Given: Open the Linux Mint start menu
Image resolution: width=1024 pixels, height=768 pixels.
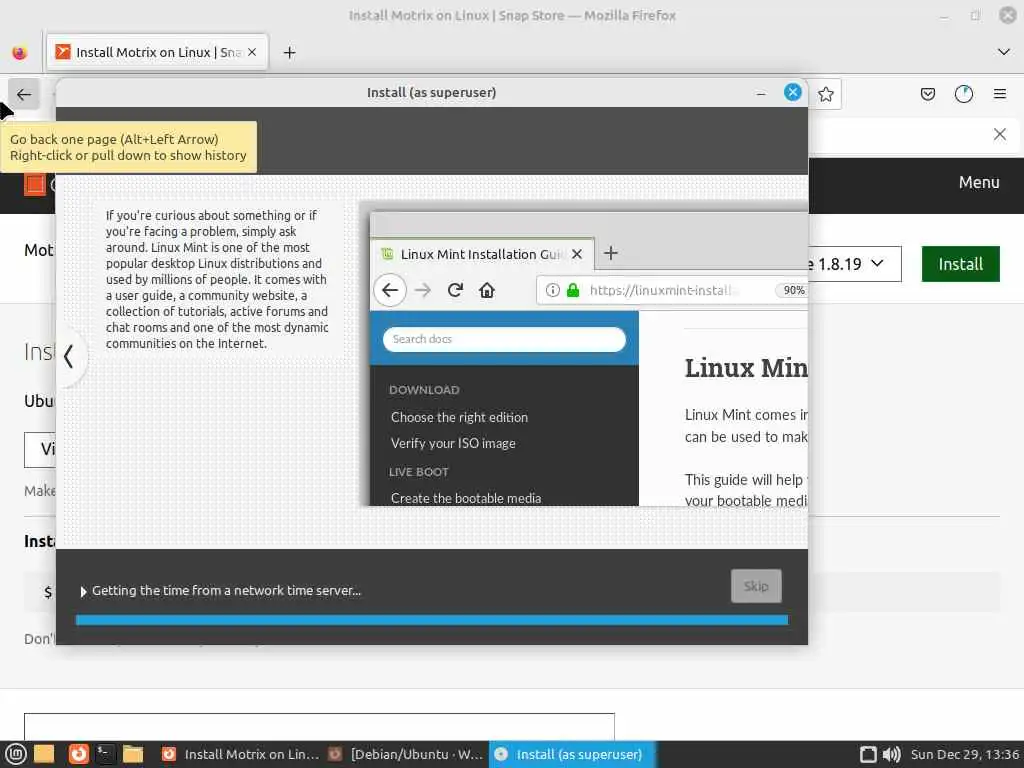Looking at the screenshot, I should [x=15, y=754].
